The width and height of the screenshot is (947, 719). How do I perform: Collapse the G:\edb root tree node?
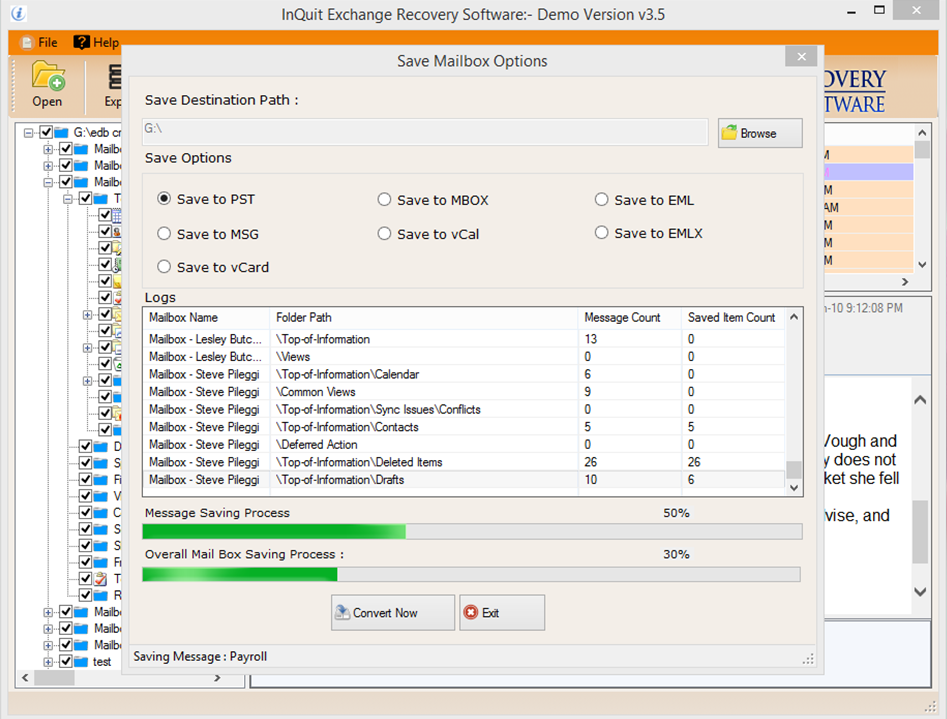point(26,131)
